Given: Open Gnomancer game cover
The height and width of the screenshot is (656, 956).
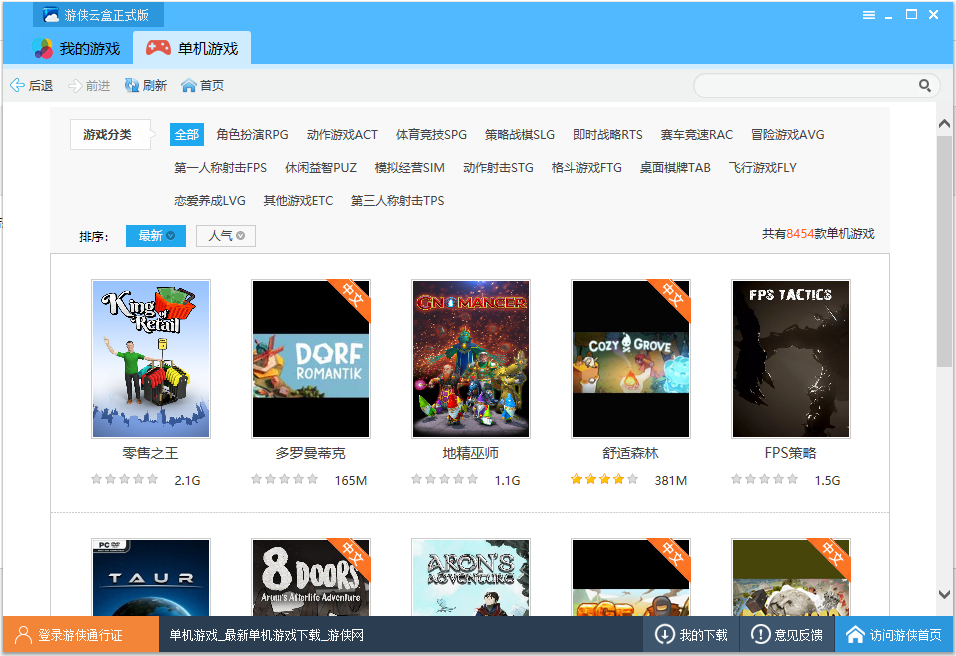Looking at the screenshot, I should pos(471,358).
